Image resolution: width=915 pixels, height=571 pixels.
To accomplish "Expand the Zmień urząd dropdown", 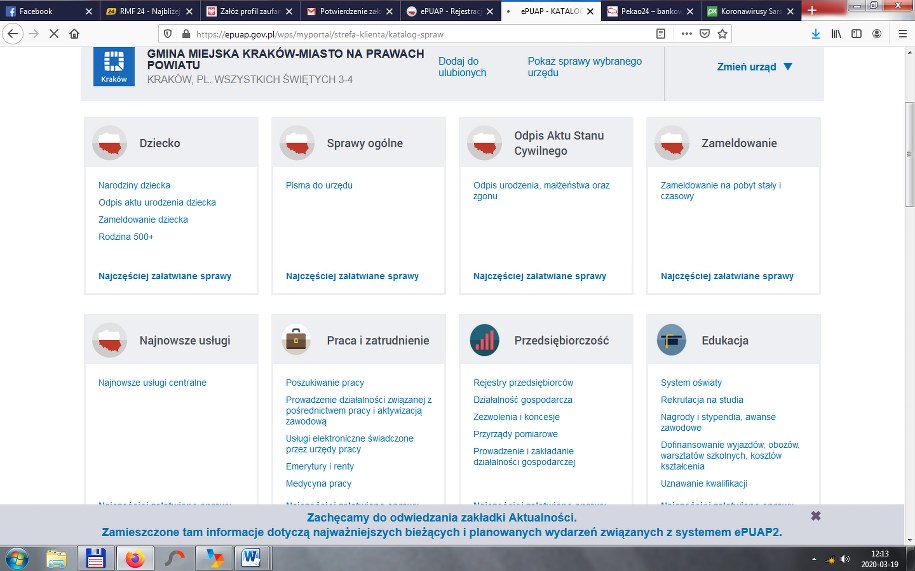I will click(755, 66).
